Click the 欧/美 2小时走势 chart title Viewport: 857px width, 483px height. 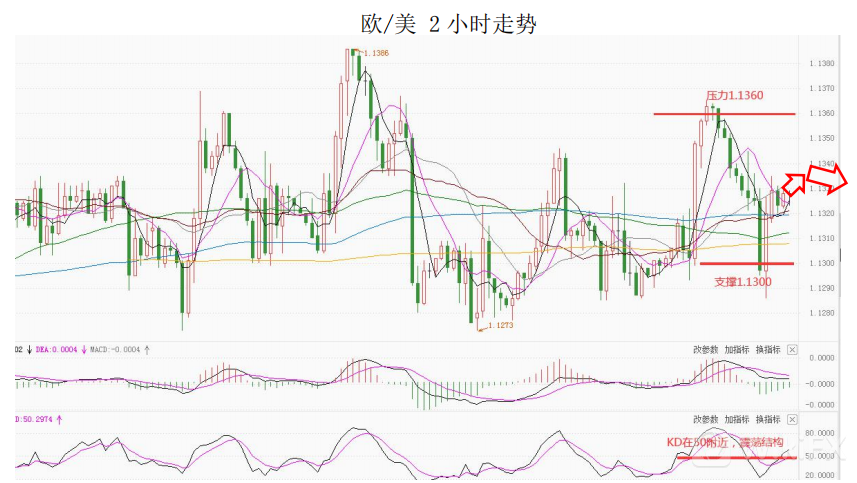(x=448, y=24)
